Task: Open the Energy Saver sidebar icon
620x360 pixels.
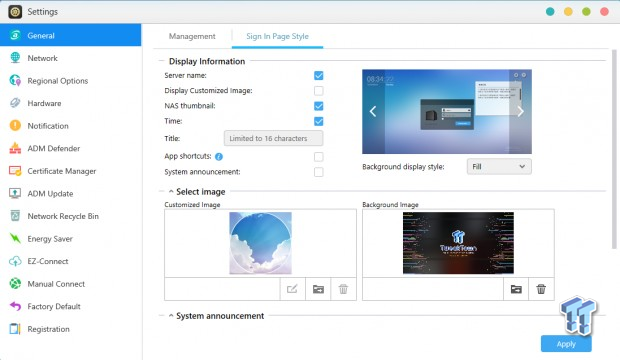Action: [x=15, y=239]
